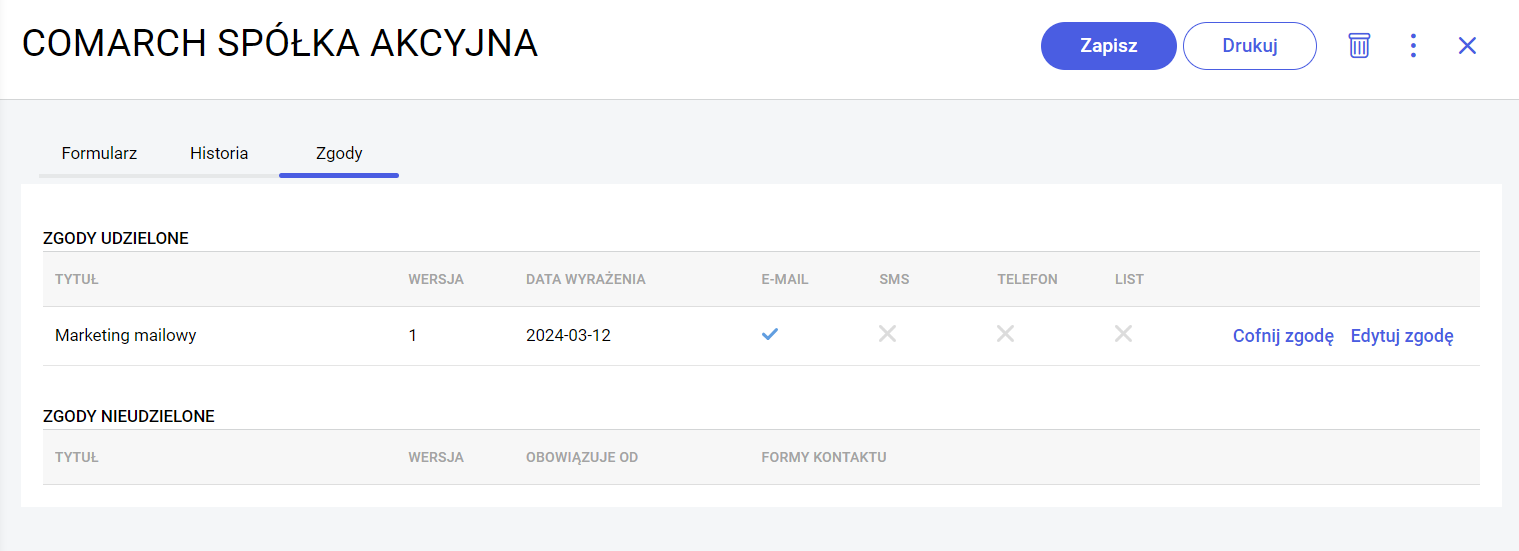Click the Cofnij zgodę link

coord(1283,336)
